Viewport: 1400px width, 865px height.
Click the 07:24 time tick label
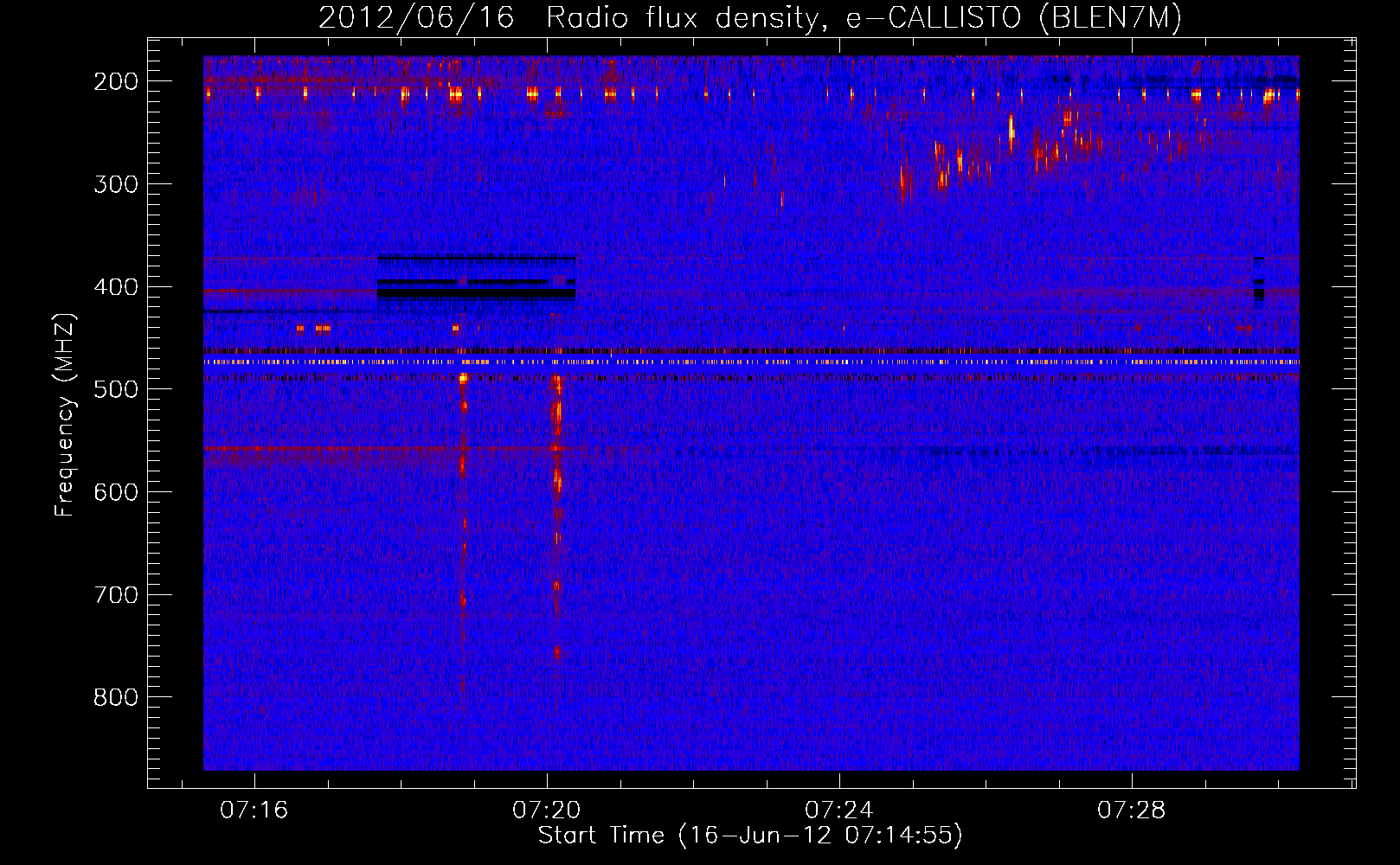pyautogui.click(x=838, y=811)
